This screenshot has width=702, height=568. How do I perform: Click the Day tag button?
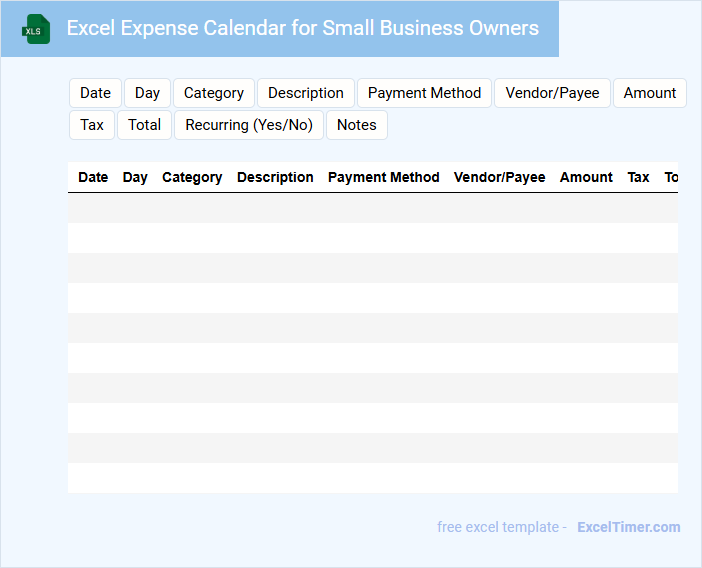click(147, 93)
